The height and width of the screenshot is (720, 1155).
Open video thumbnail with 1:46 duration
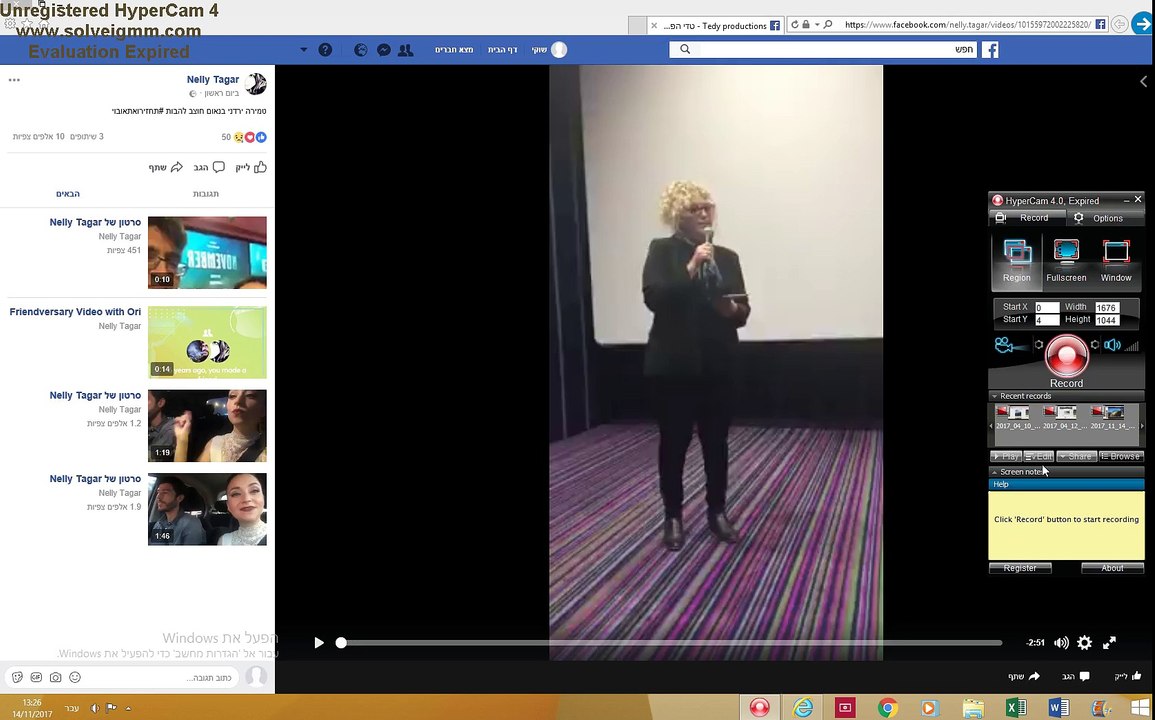click(207, 509)
